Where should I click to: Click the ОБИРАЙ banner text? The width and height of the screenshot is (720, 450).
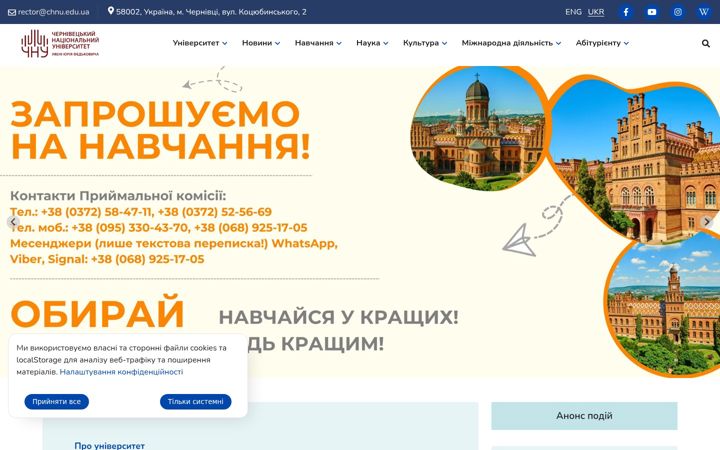(x=97, y=314)
